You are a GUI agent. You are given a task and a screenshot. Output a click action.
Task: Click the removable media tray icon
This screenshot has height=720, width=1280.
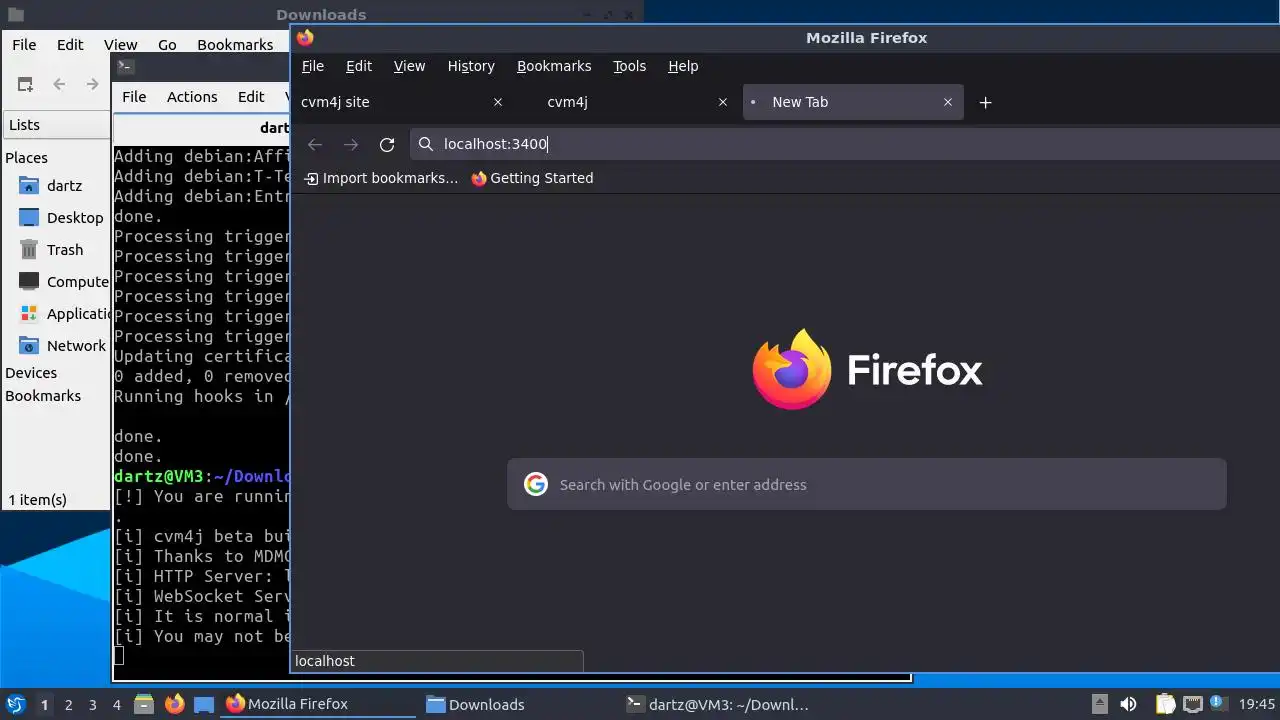[x=1099, y=704]
